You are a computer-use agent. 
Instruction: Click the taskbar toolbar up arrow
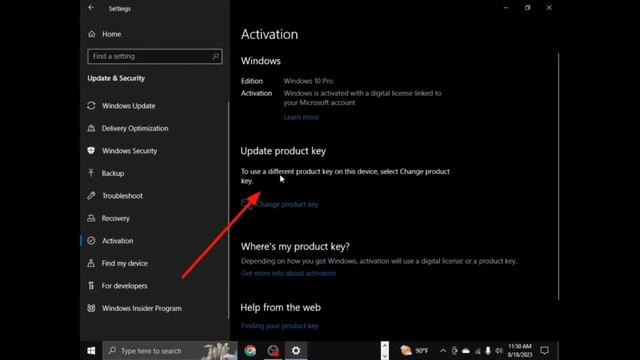[384, 346]
